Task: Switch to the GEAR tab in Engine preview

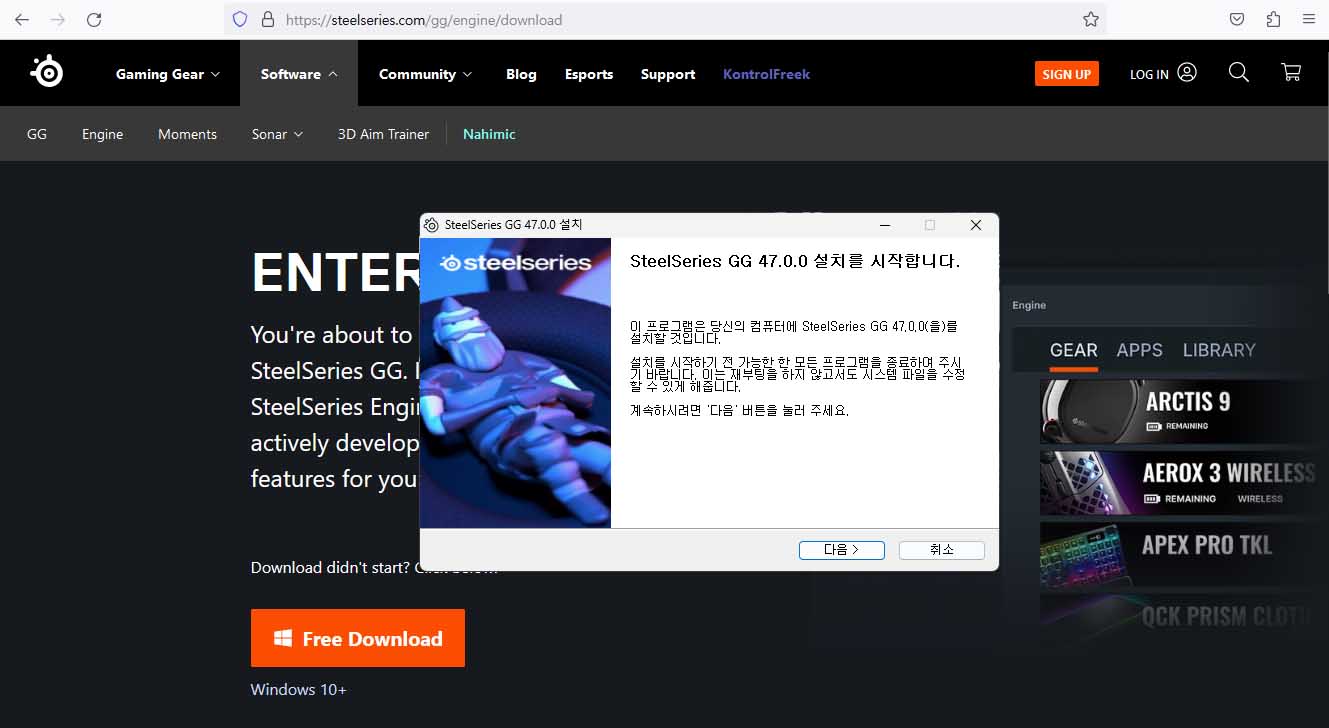Action: coord(1074,350)
